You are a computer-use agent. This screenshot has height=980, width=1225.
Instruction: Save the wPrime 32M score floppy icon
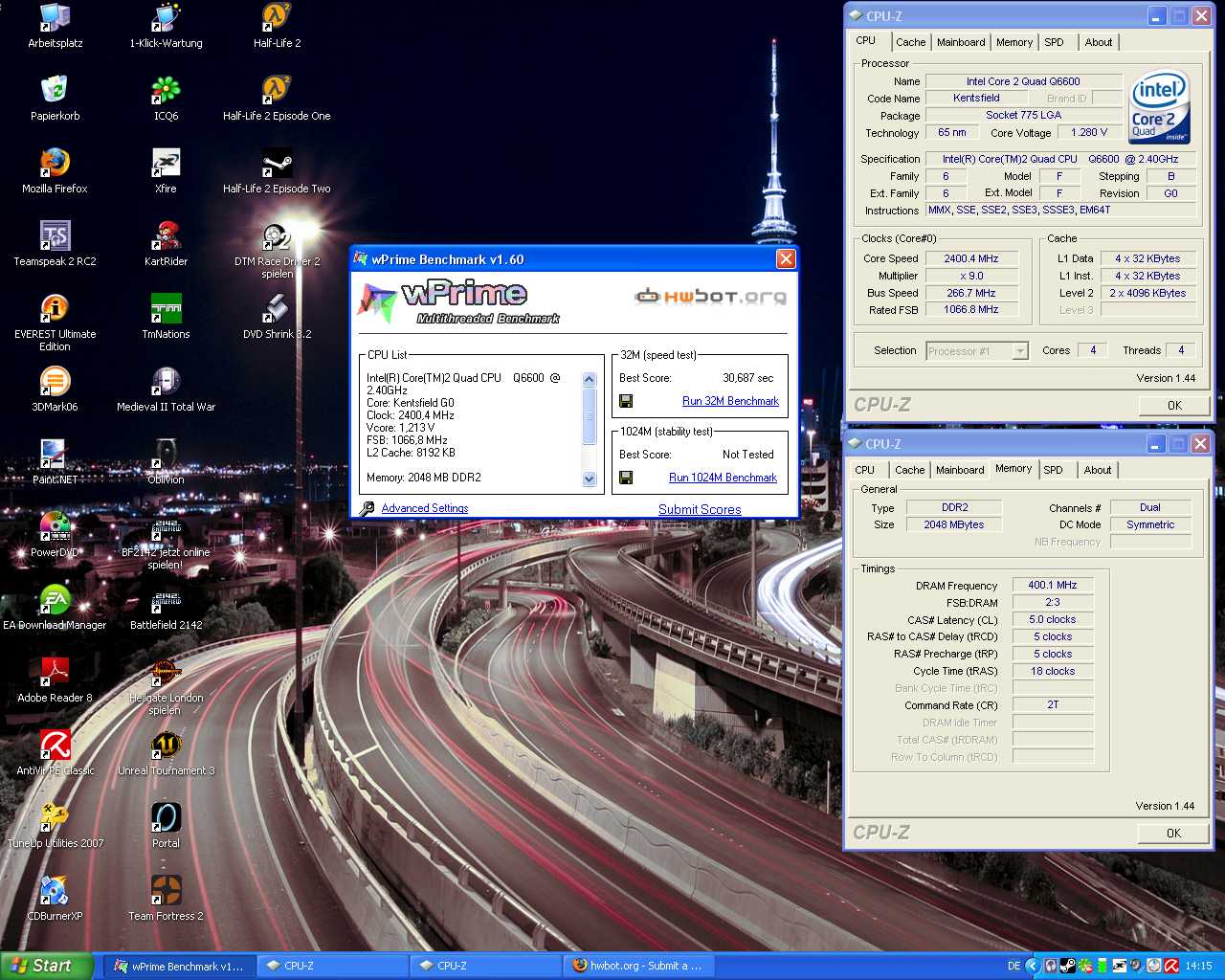pos(626,401)
